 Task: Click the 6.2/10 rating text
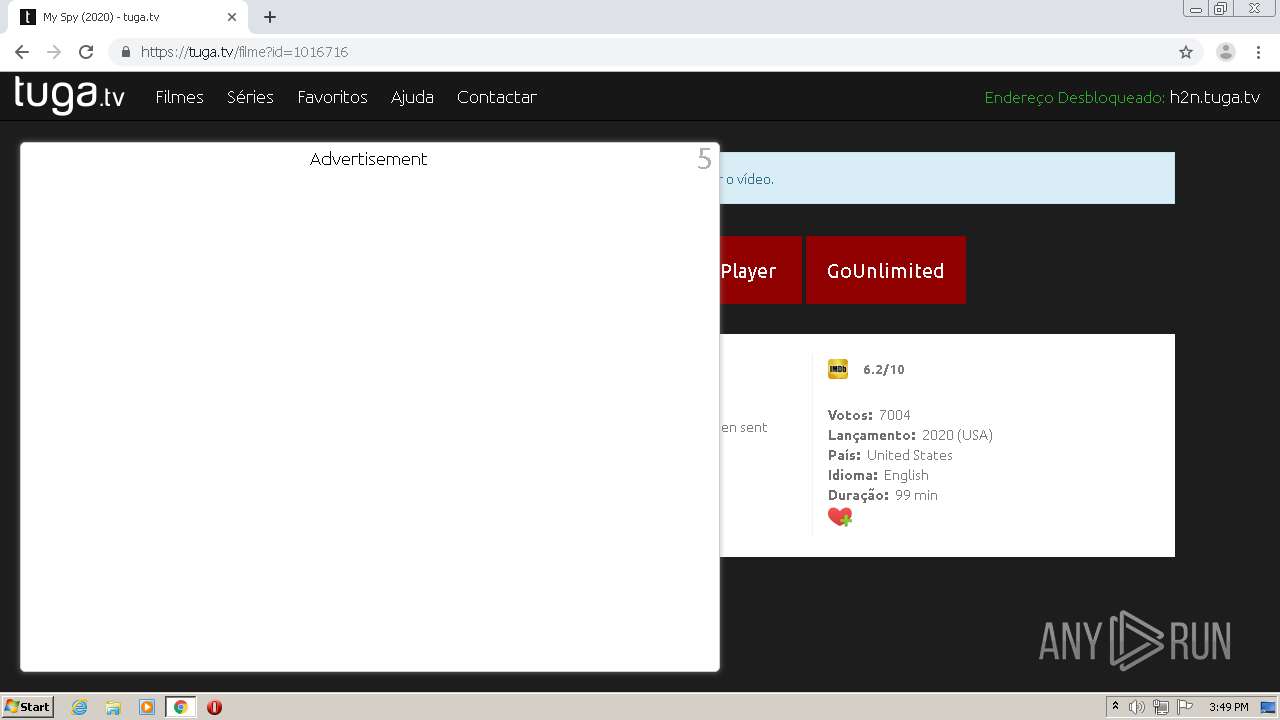884,370
